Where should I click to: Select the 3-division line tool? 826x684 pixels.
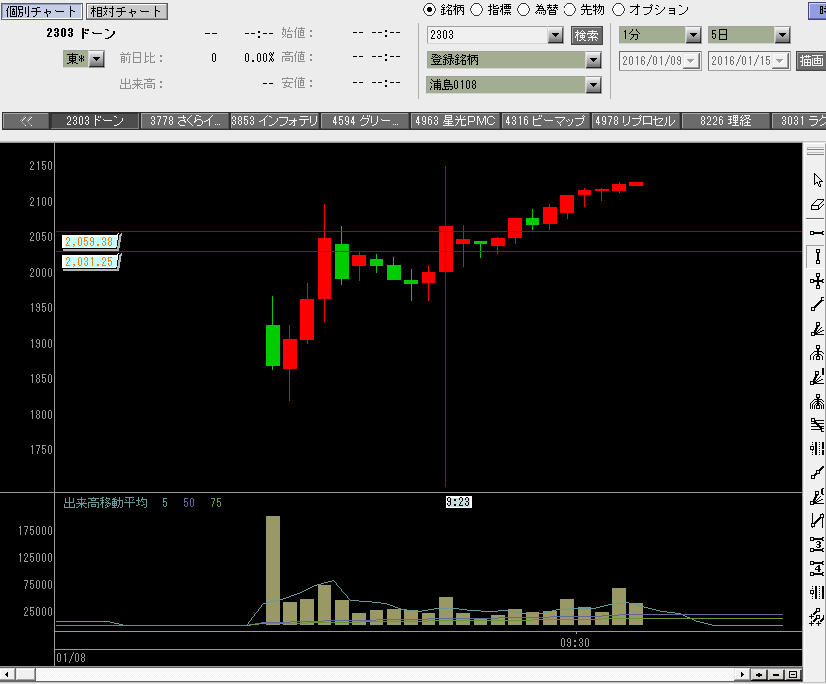[817, 544]
